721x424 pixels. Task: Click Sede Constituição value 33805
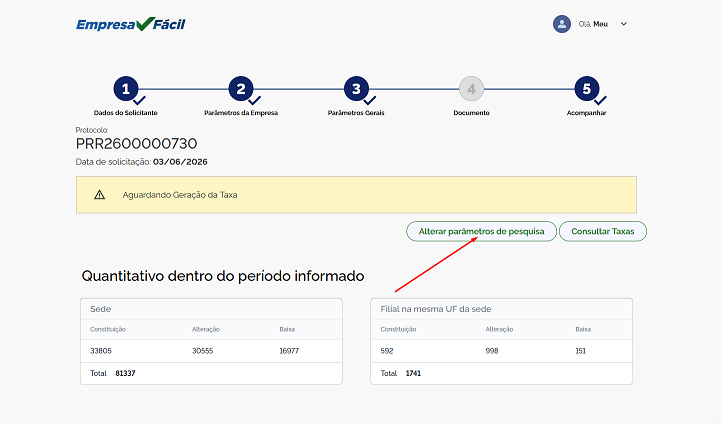click(101, 351)
